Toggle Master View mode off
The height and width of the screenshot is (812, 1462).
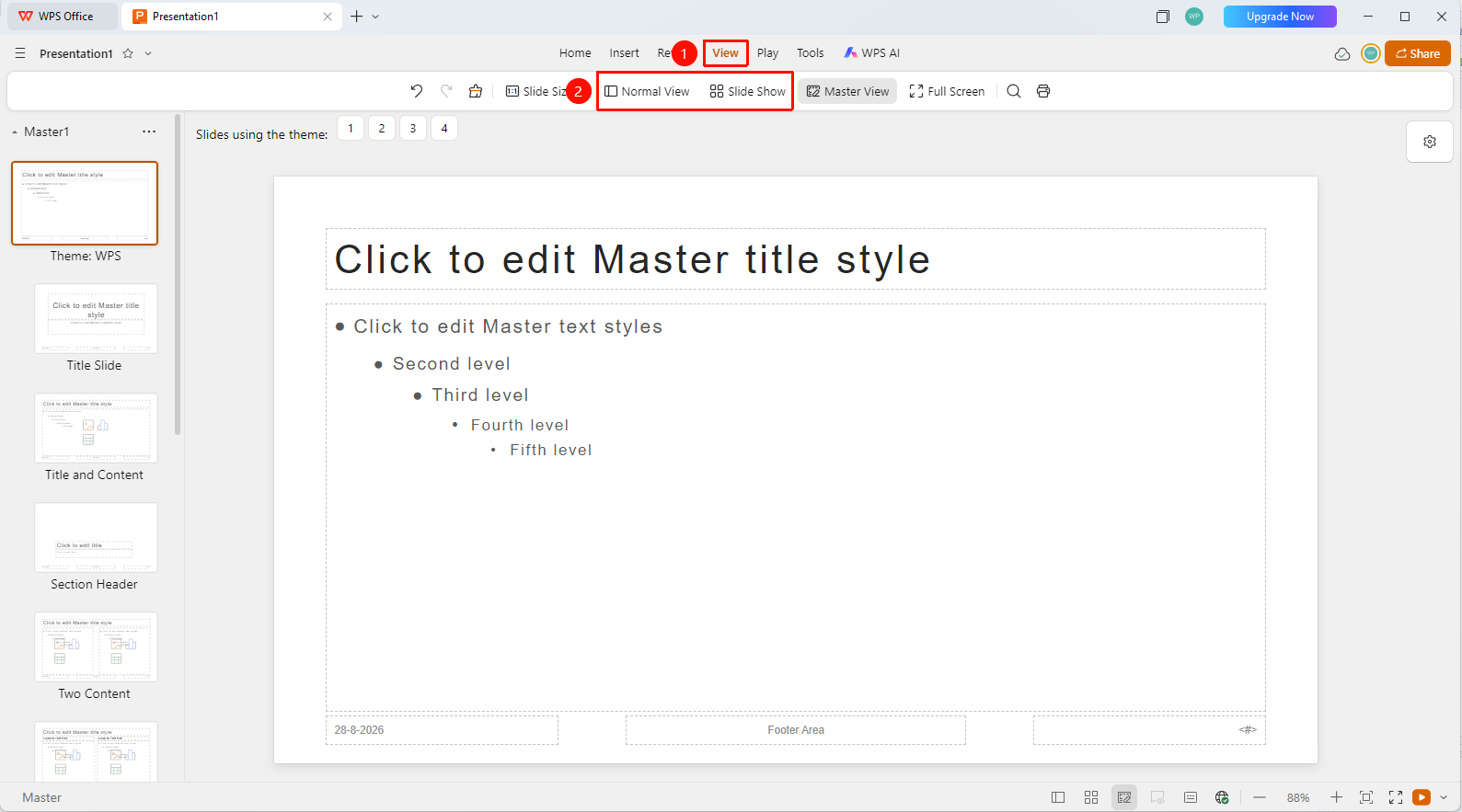pos(847,91)
